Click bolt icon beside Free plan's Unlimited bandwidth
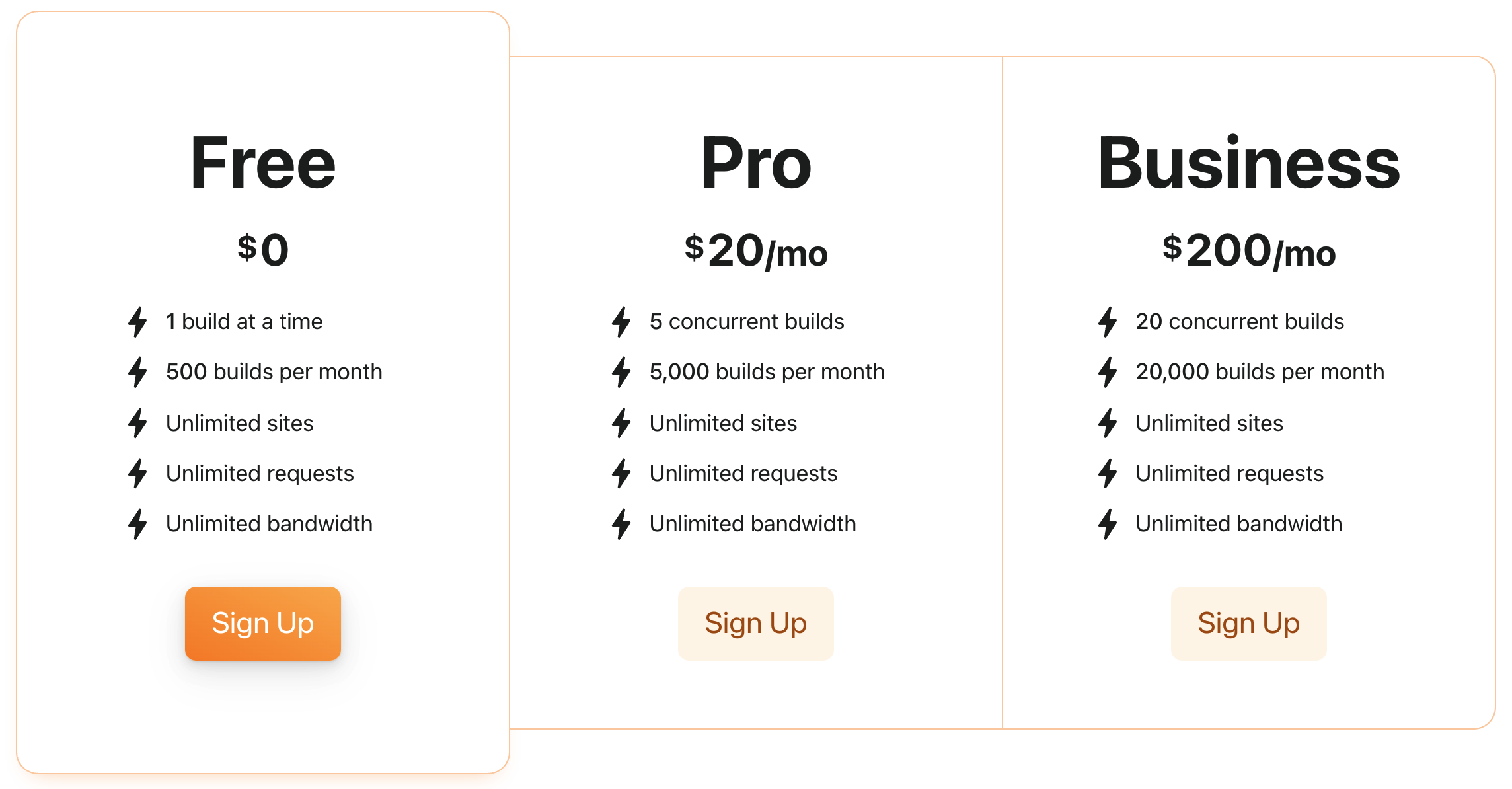The width and height of the screenshot is (1512, 789). [x=137, y=524]
